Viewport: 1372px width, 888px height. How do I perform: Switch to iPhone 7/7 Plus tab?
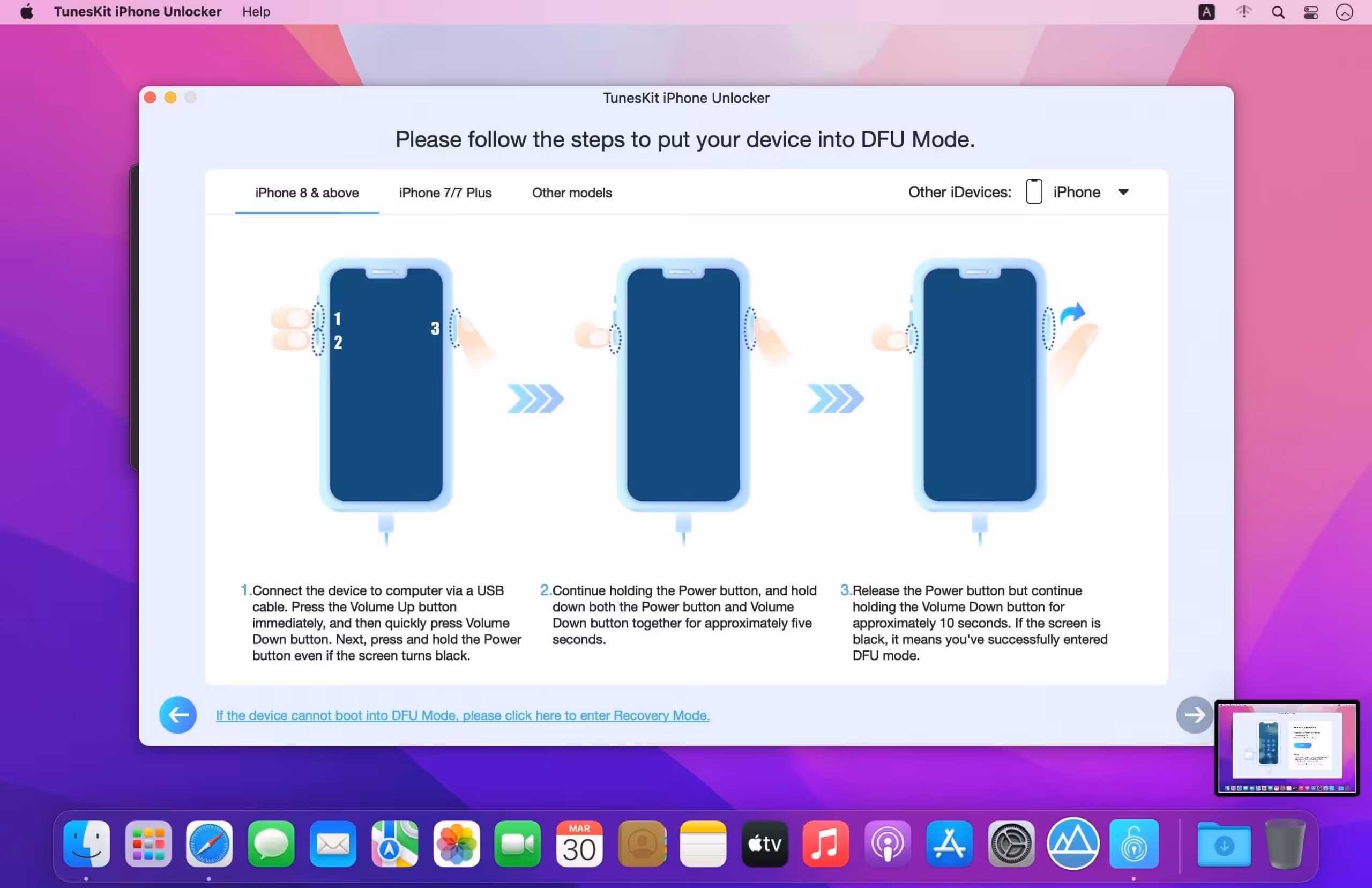tap(445, 193)
